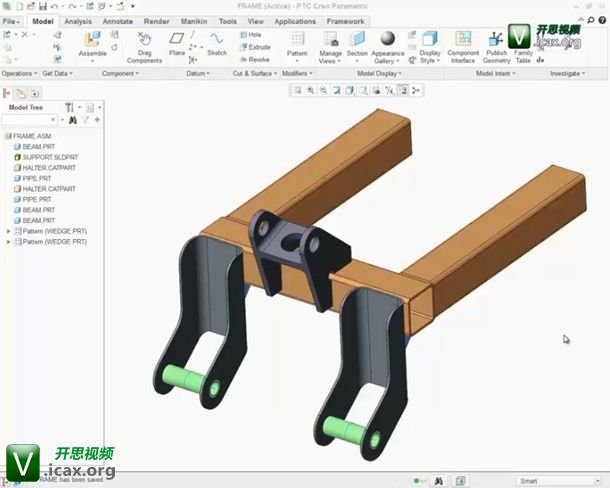Switch to the Tools tab

(x=227, y=21)
